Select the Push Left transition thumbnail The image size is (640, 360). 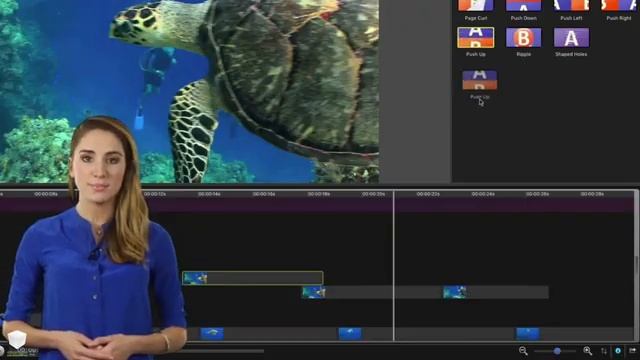click(x=571, y=5)
